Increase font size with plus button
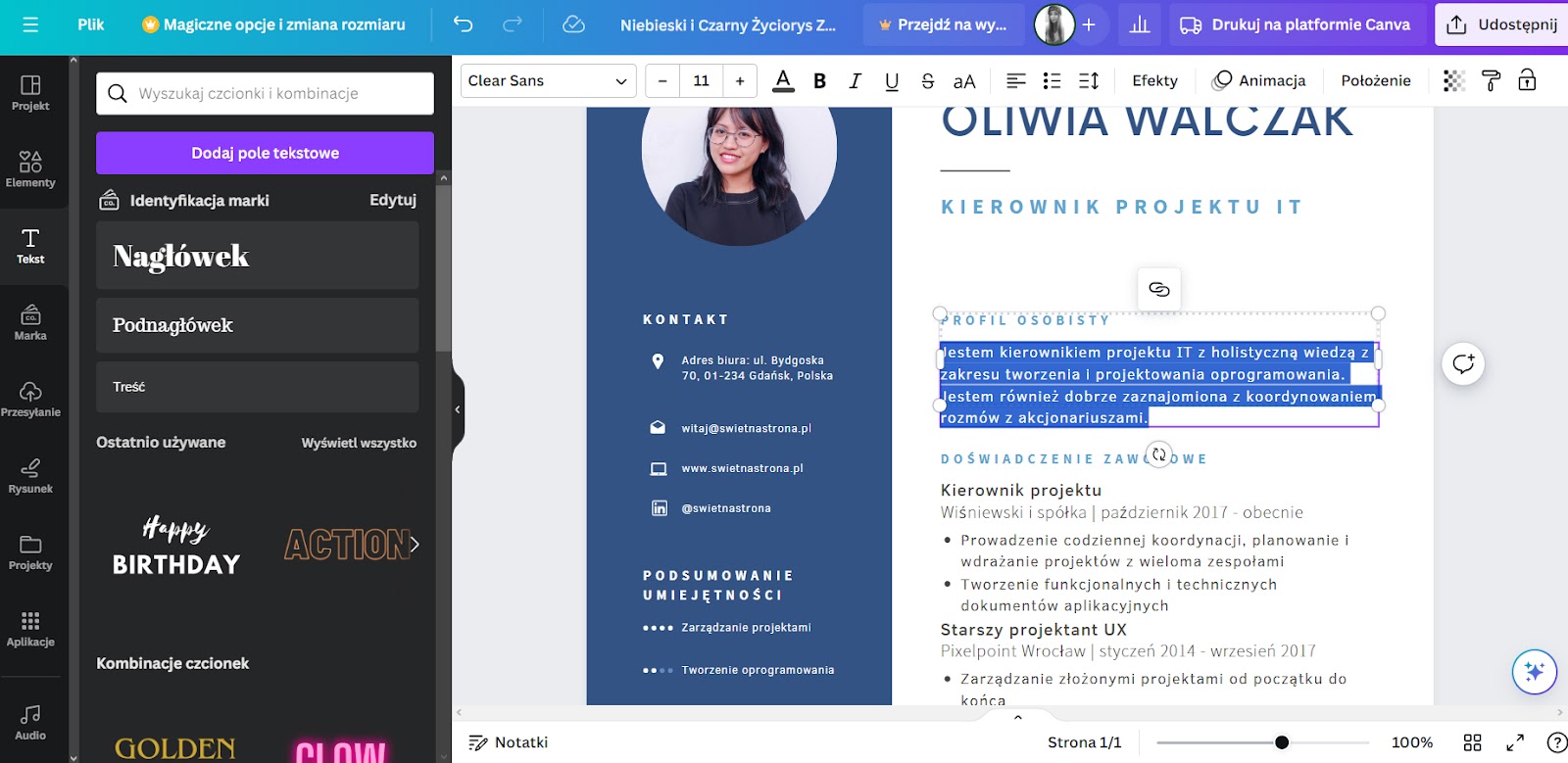Screen dimensions: 1568x763 tap(740, 81)
